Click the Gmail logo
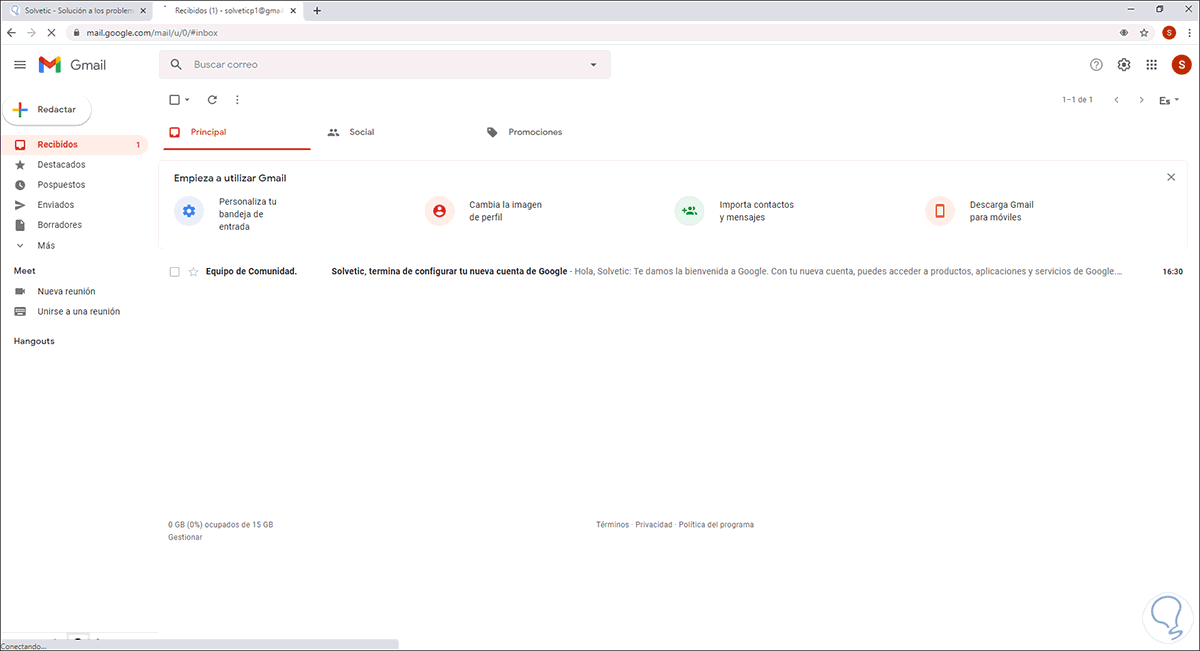This screenshot has width=1200, height=651. tap(72, 65)
